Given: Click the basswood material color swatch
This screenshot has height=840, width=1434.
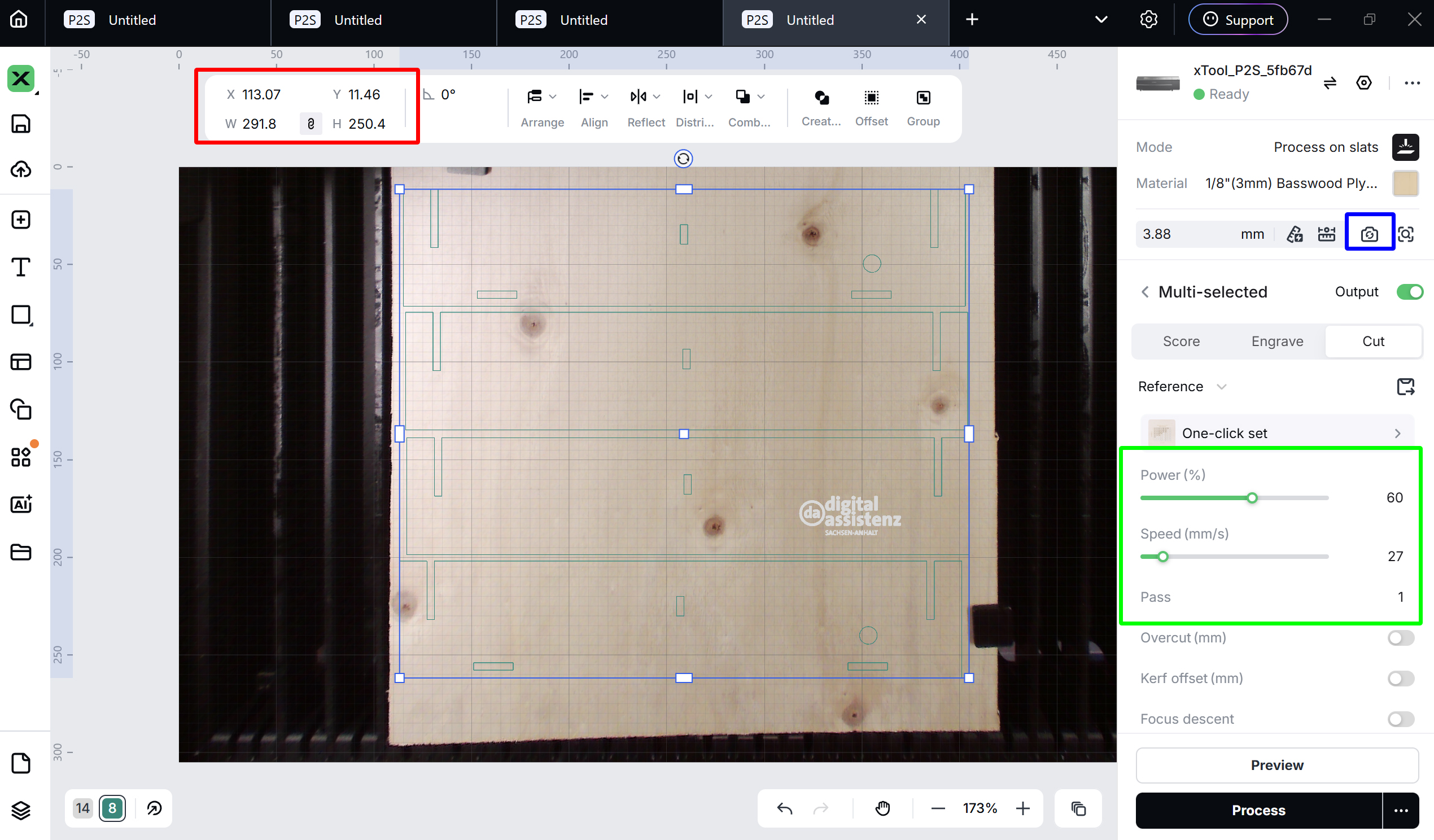Looking at the screenshot, I should [x=1405, y=183].
